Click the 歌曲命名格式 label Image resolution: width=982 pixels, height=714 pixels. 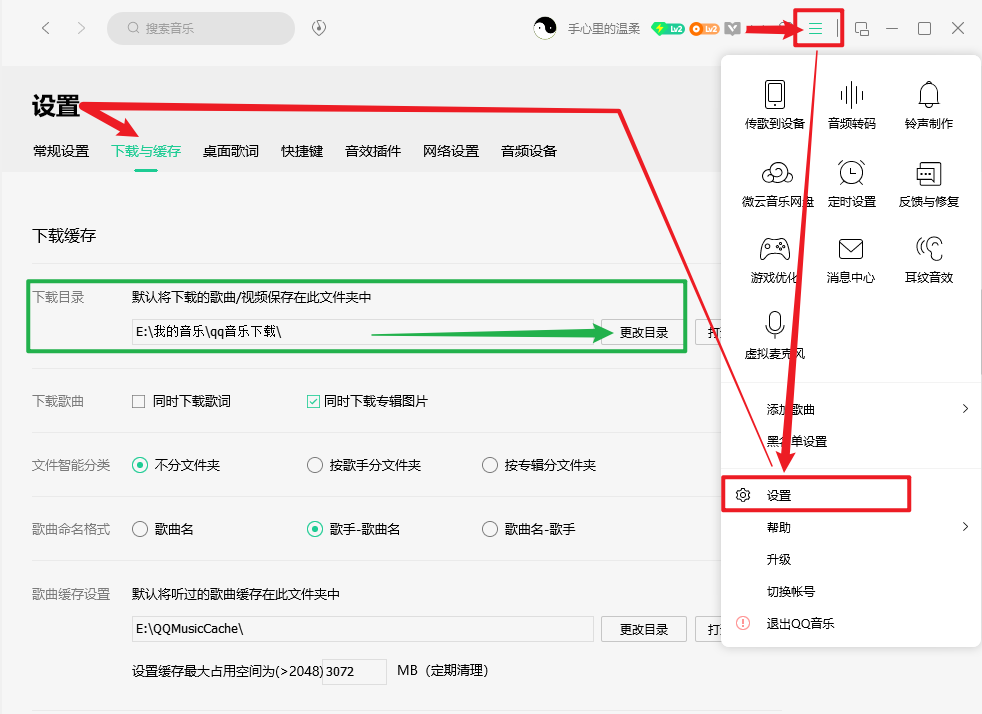(71, 529)
